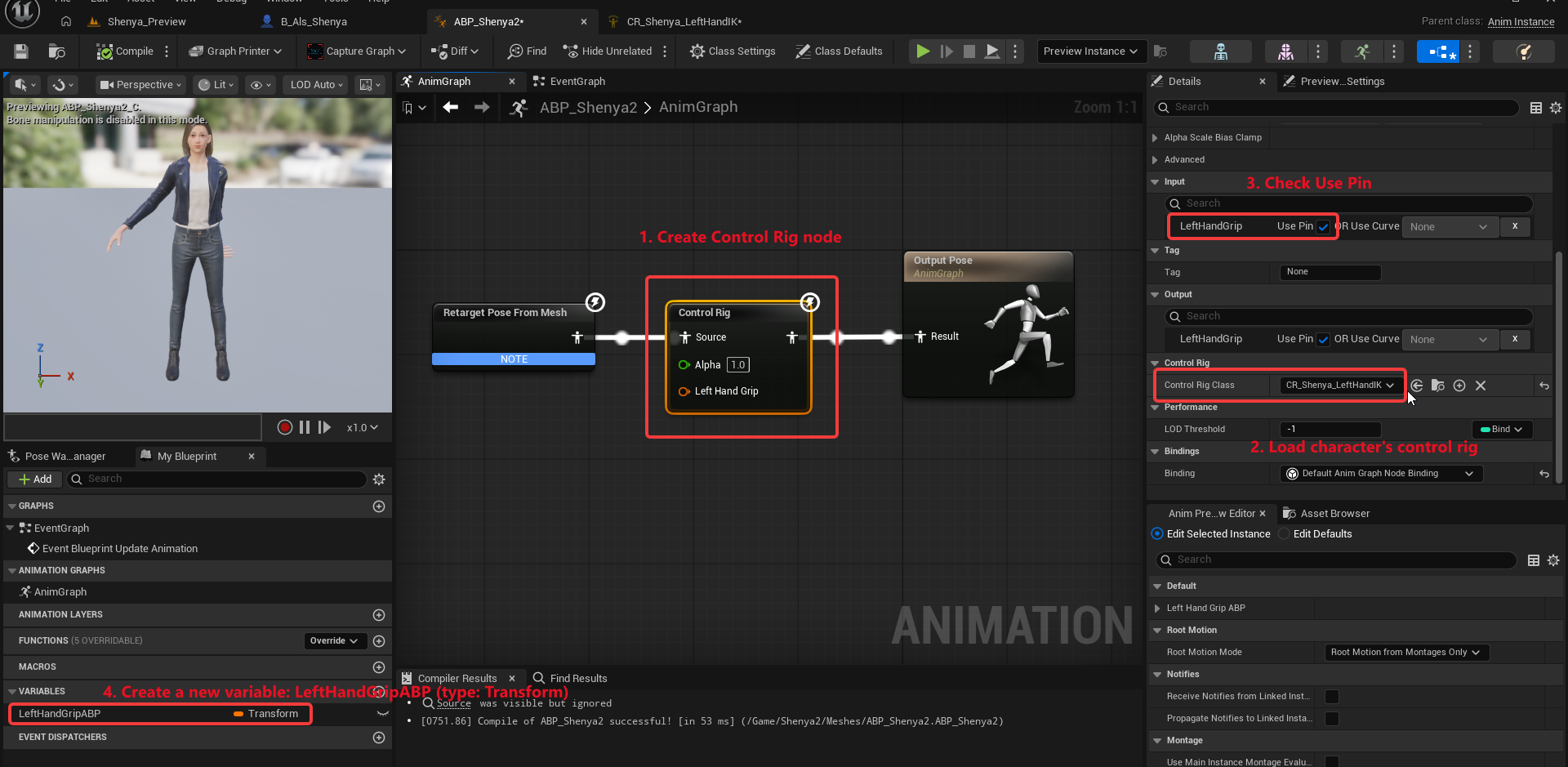Screen dimensions: 1568x767
Task: Expand Advanced section in Details
Action: (x=1155, y=160)
